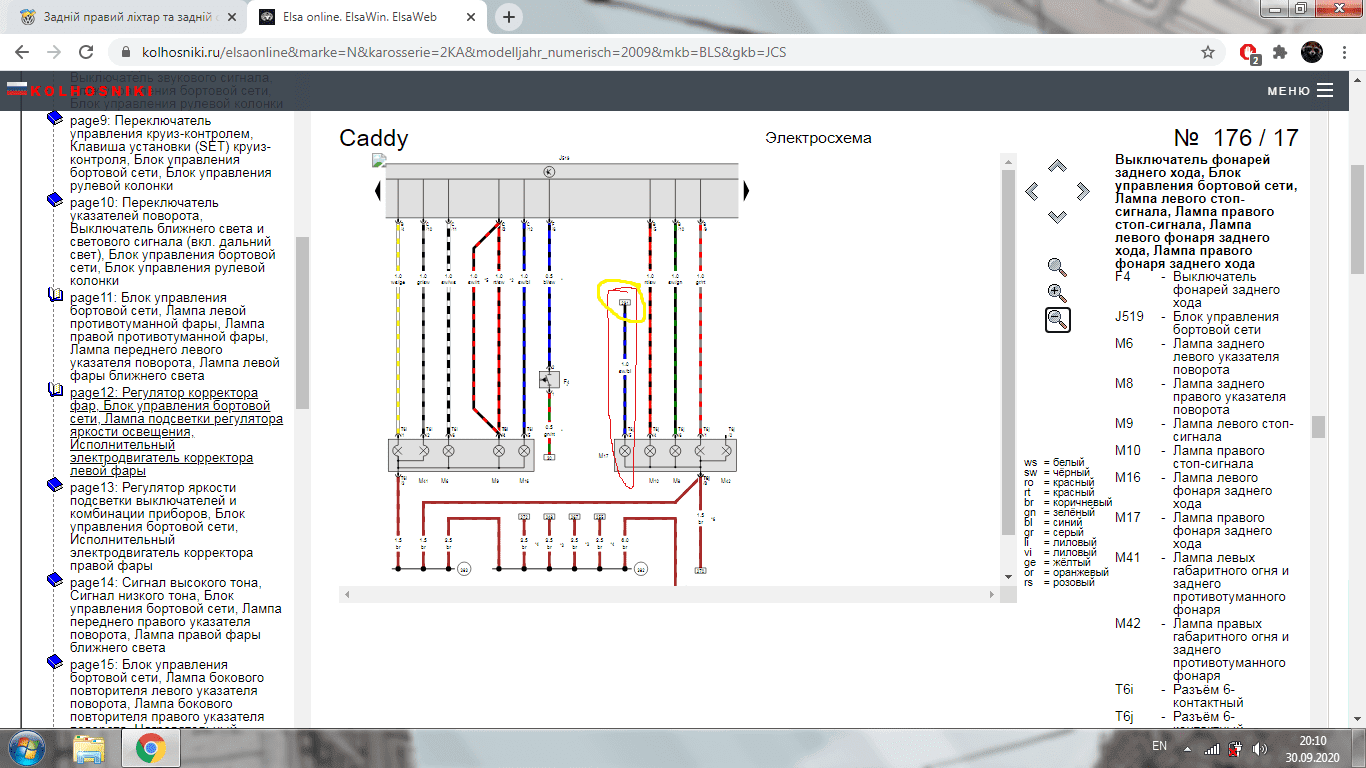Click the browser page vertical scrollbar
1366x768 pixels.
[1357, 220]
